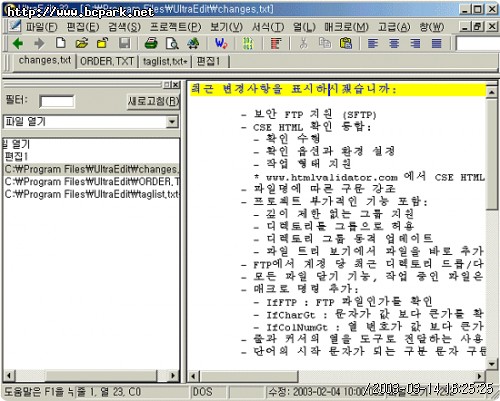Click the red column mode icon
This screenshot has height=401, width=500.
pos(276,43)
